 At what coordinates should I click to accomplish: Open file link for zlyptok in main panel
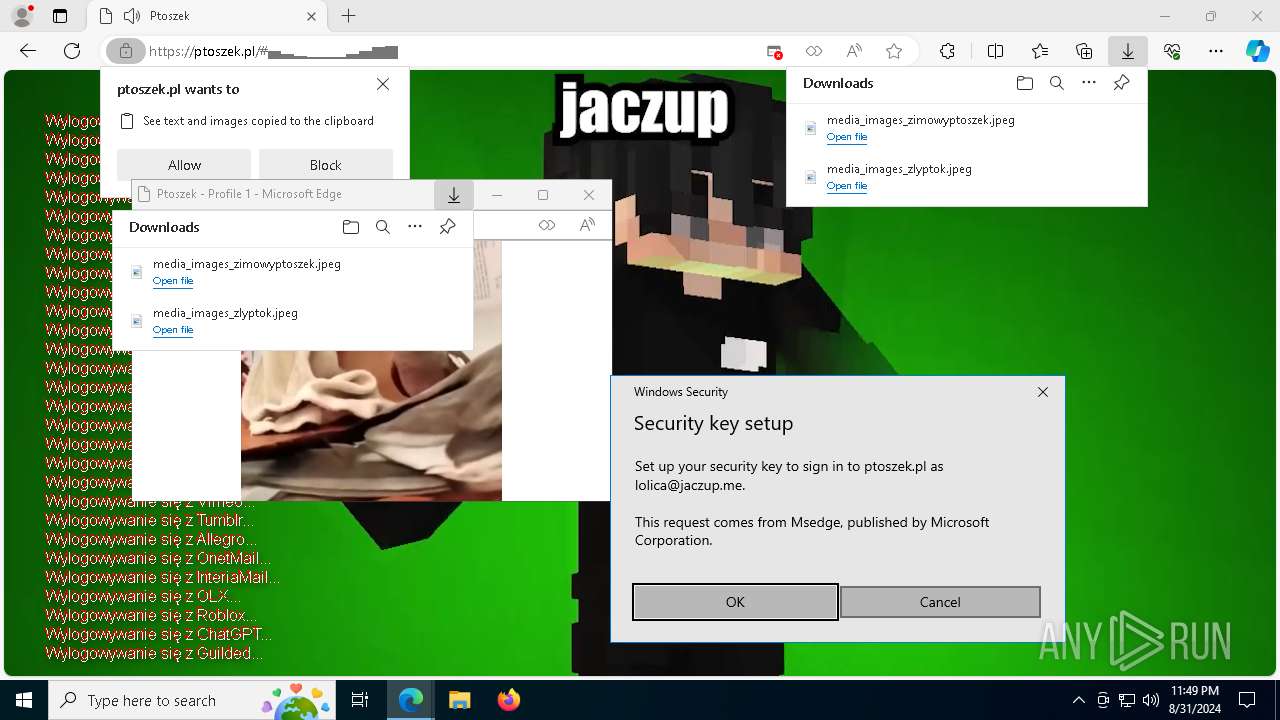[x=847, y=186]
